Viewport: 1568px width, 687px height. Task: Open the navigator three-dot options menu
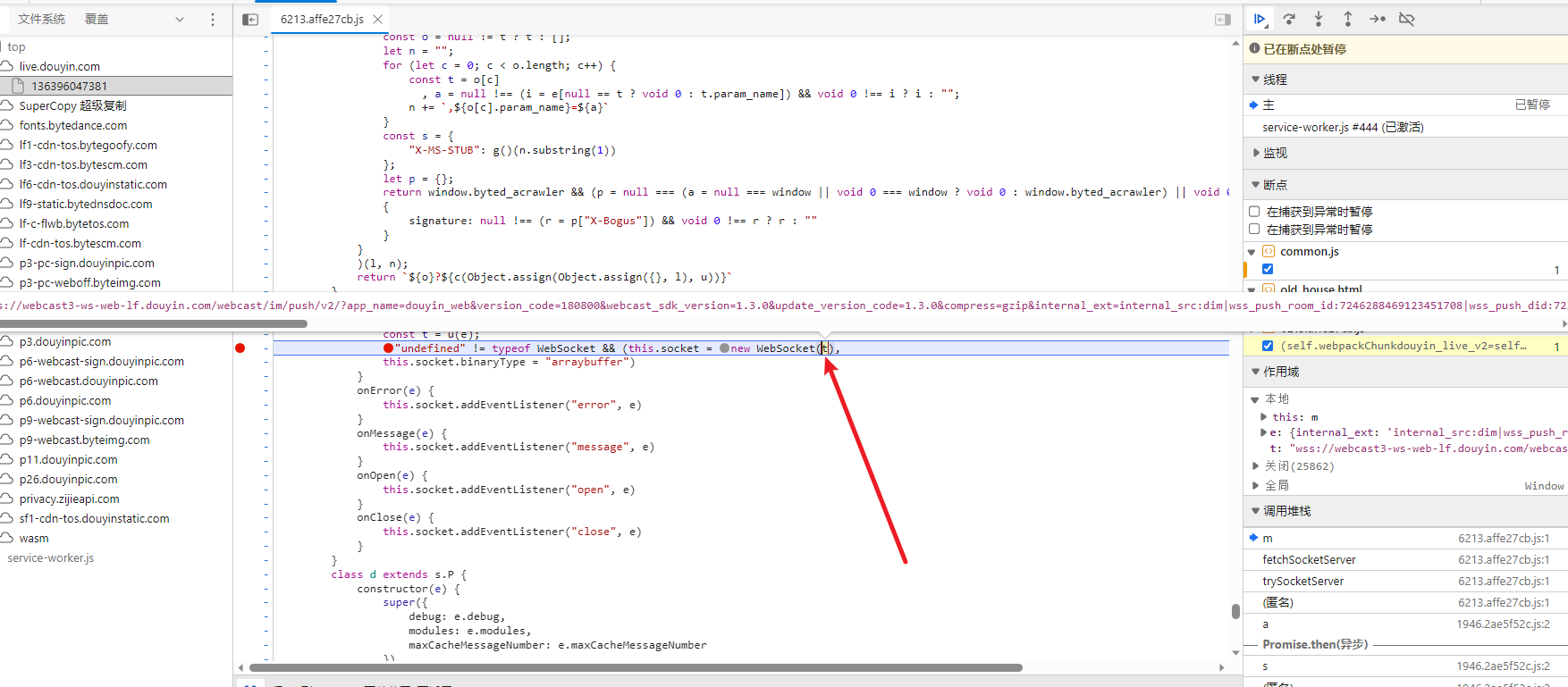[212, 19]
